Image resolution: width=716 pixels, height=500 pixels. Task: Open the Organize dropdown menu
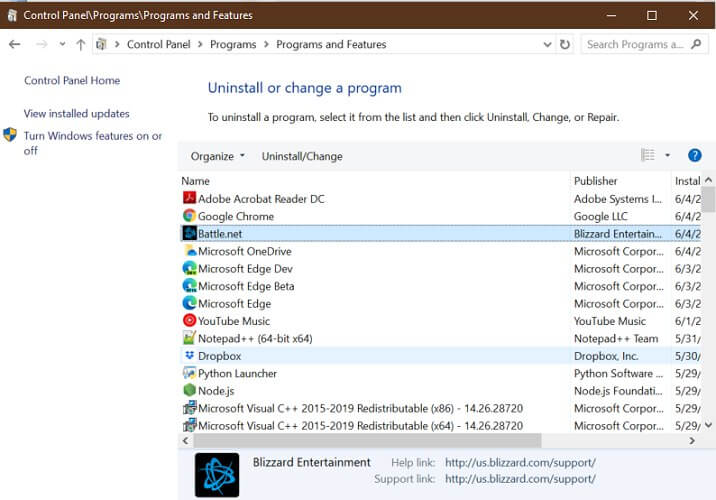217,156
